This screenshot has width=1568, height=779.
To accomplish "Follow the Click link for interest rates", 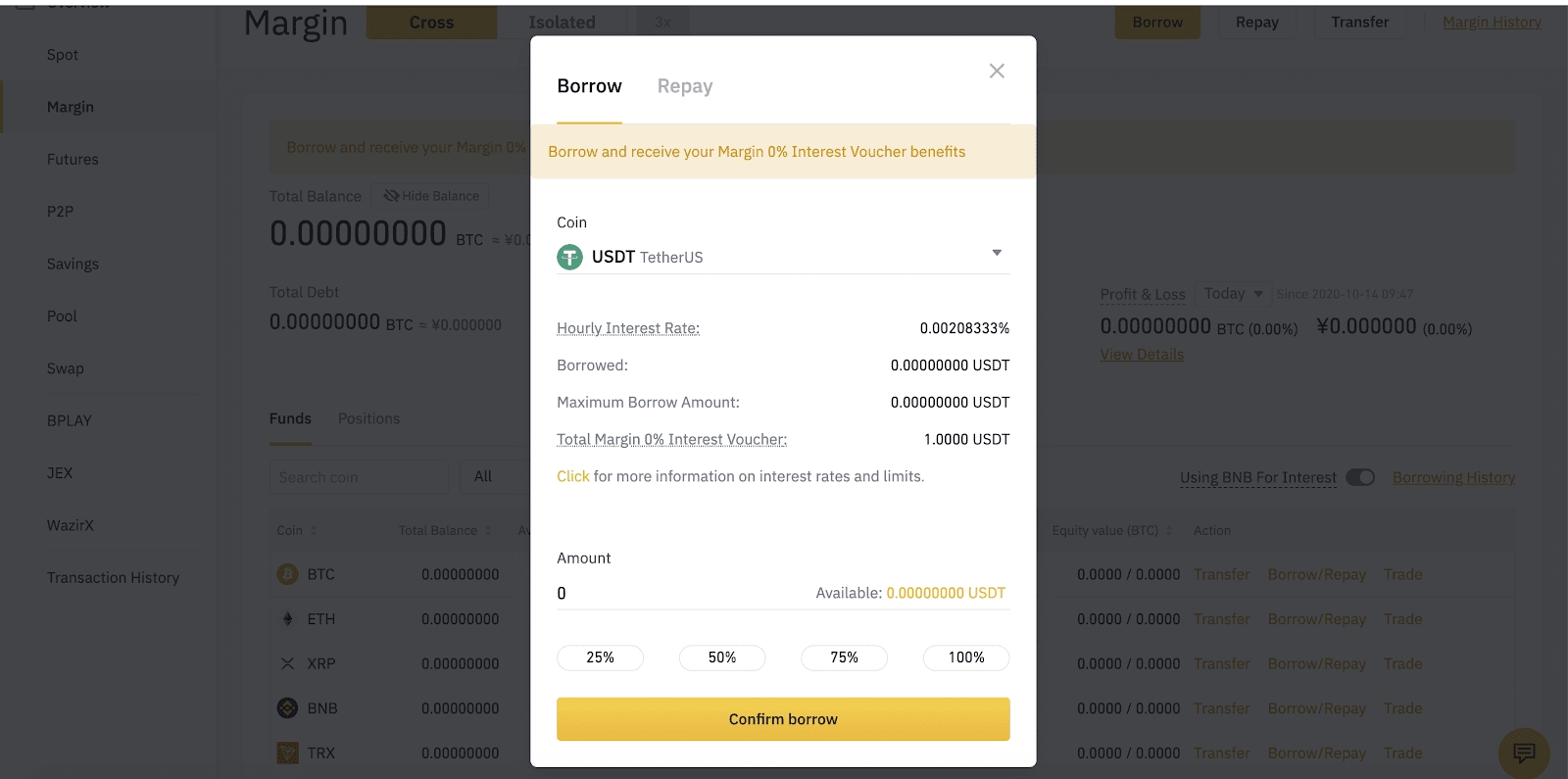I will coord(572,476).
